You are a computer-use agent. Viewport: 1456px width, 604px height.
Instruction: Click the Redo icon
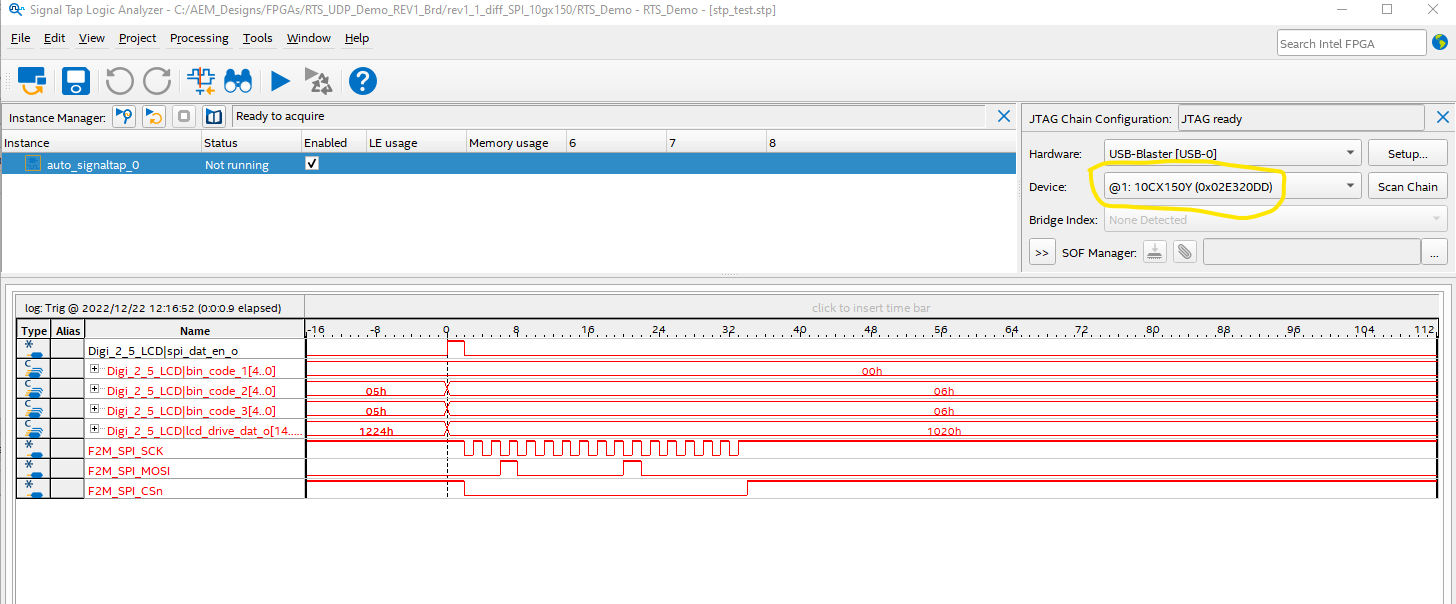(157, 81)
